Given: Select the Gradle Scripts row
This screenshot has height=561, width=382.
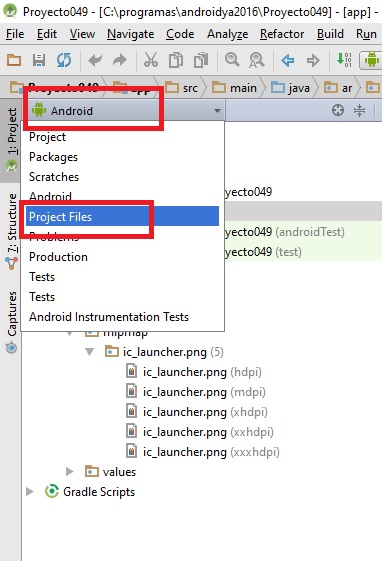Looking at the screenshot, I should click(x=89, y=492).
